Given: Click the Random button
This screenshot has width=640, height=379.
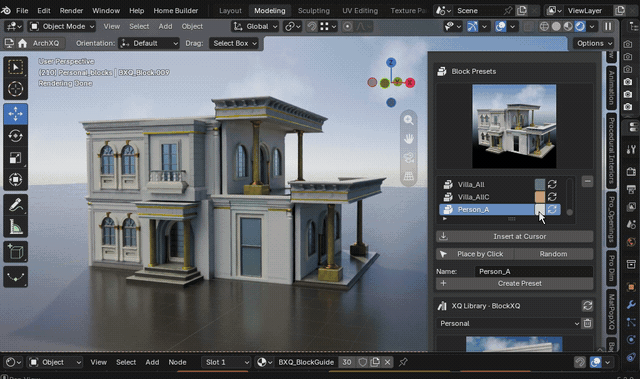Looking at the screenshot, I should (x=553, y=254).
